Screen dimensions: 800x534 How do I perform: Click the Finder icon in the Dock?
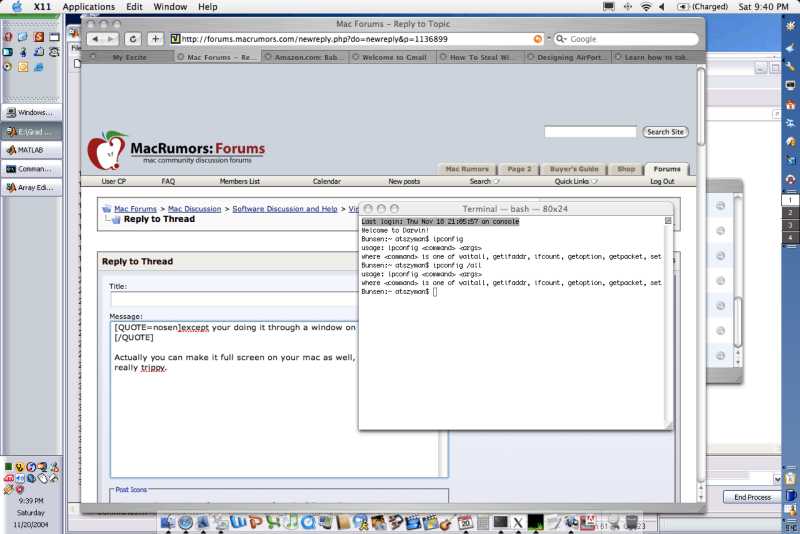168,522
